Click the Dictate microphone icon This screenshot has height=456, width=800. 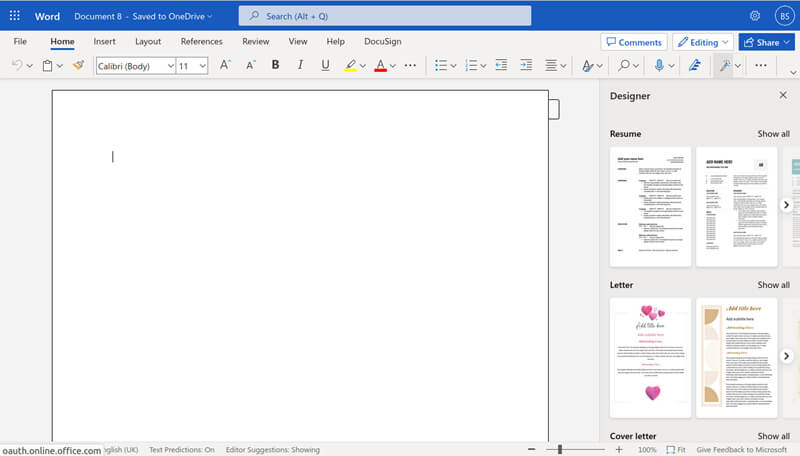coord(659,65)
